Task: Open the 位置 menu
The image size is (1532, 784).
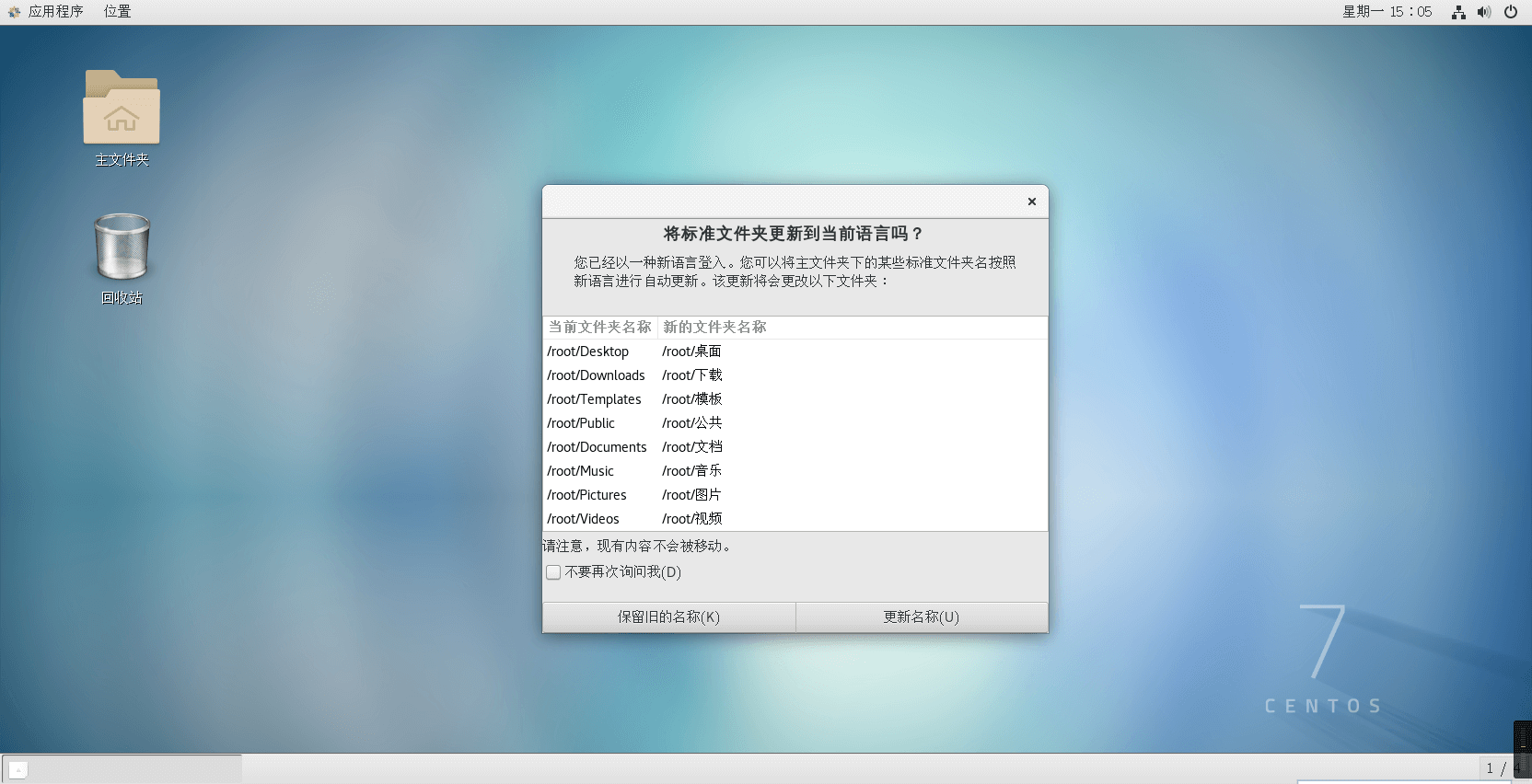Action: (117, 12)
